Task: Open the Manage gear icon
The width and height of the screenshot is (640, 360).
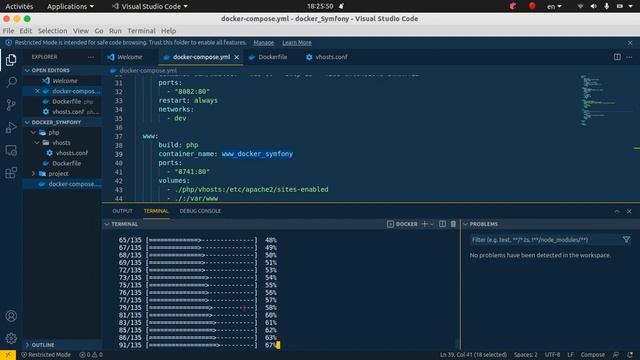Action: 11,338
